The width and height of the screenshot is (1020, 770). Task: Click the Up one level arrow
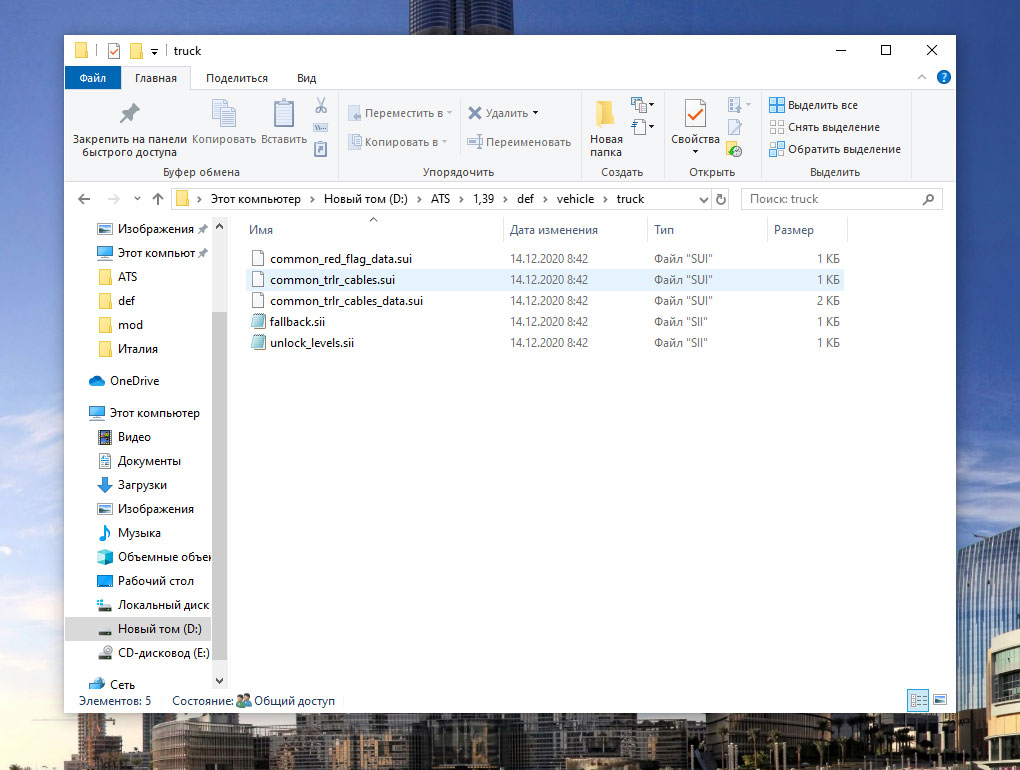click(157, 199)
